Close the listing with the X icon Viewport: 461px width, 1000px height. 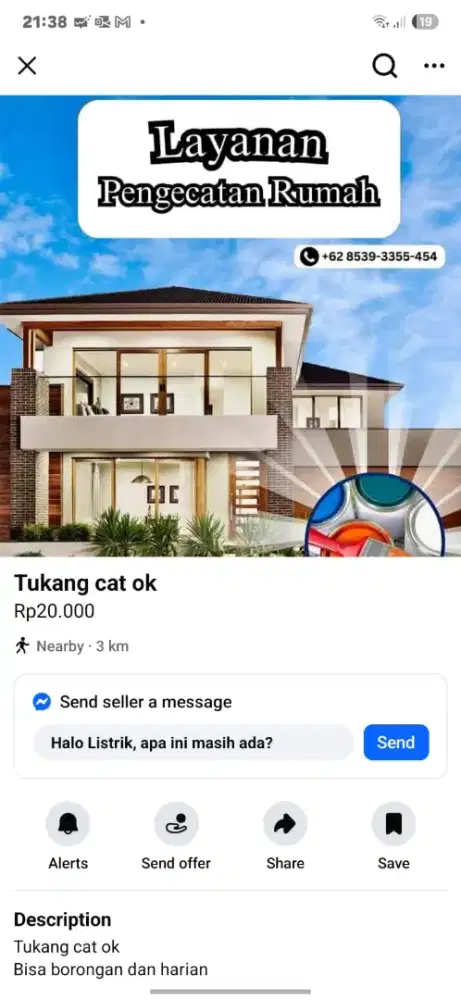click(27, 66)
